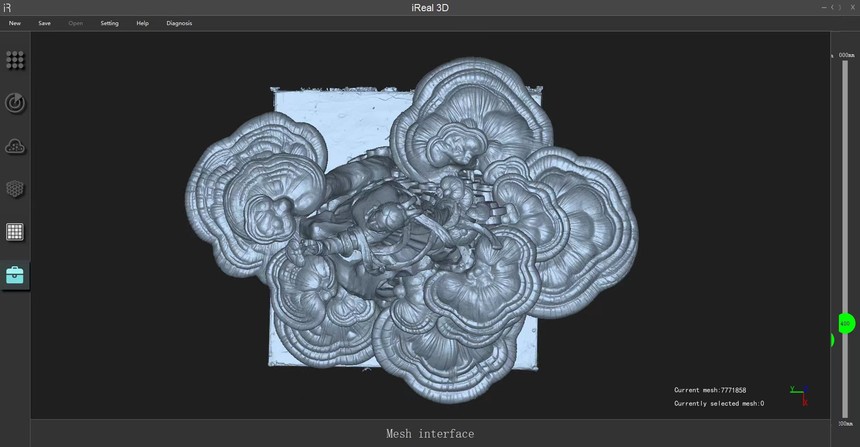Click the iReal 3D window title

pos(430,8)
